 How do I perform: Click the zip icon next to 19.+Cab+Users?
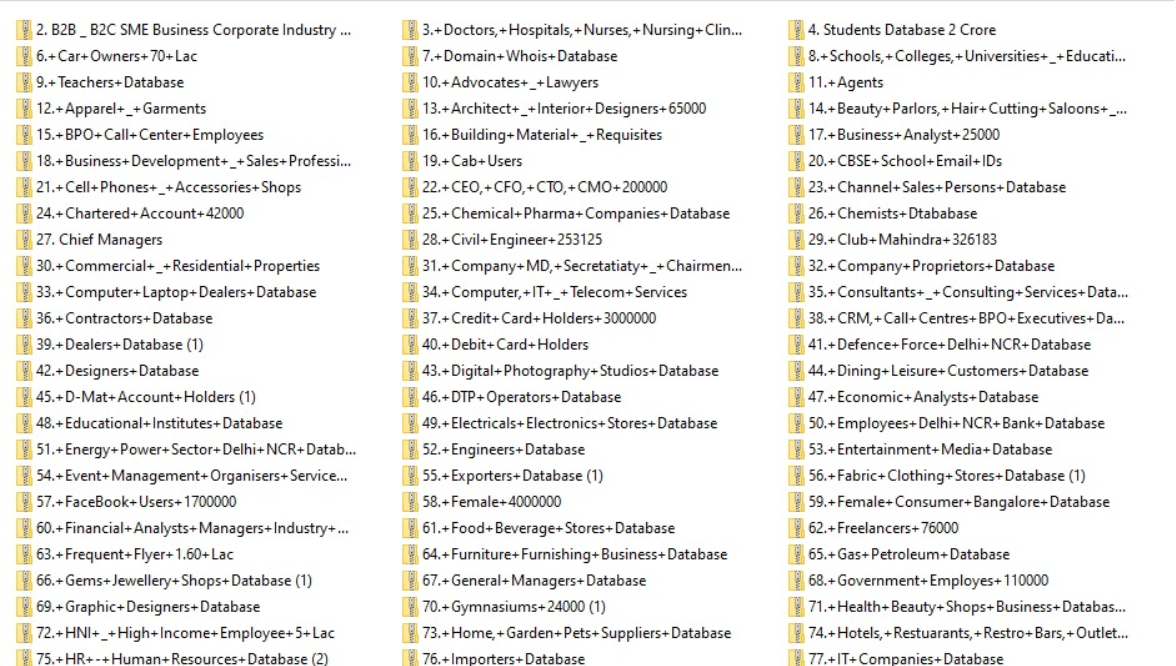point(410,161)
